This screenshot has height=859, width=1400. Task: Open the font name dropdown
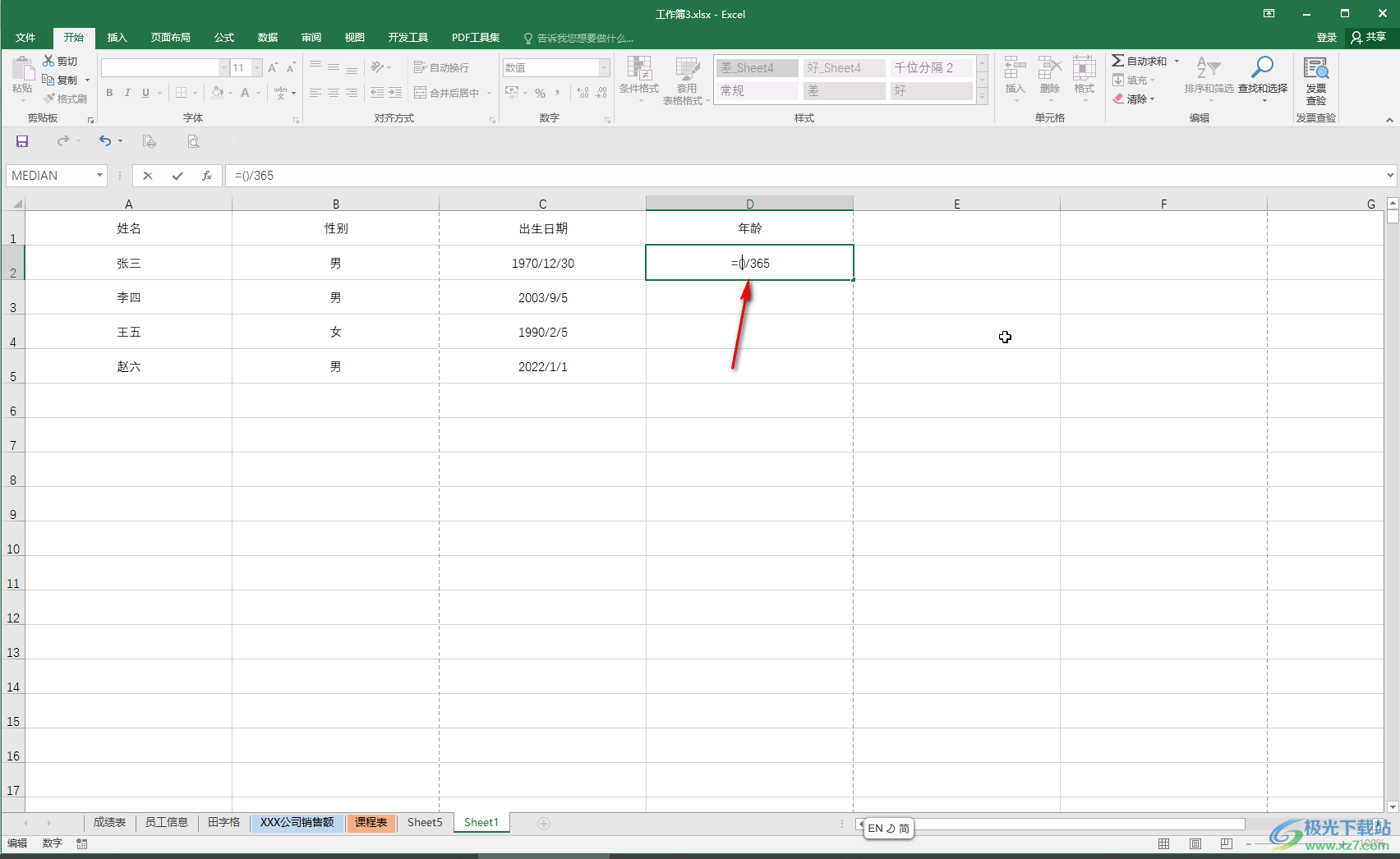(x=223, y=67)
